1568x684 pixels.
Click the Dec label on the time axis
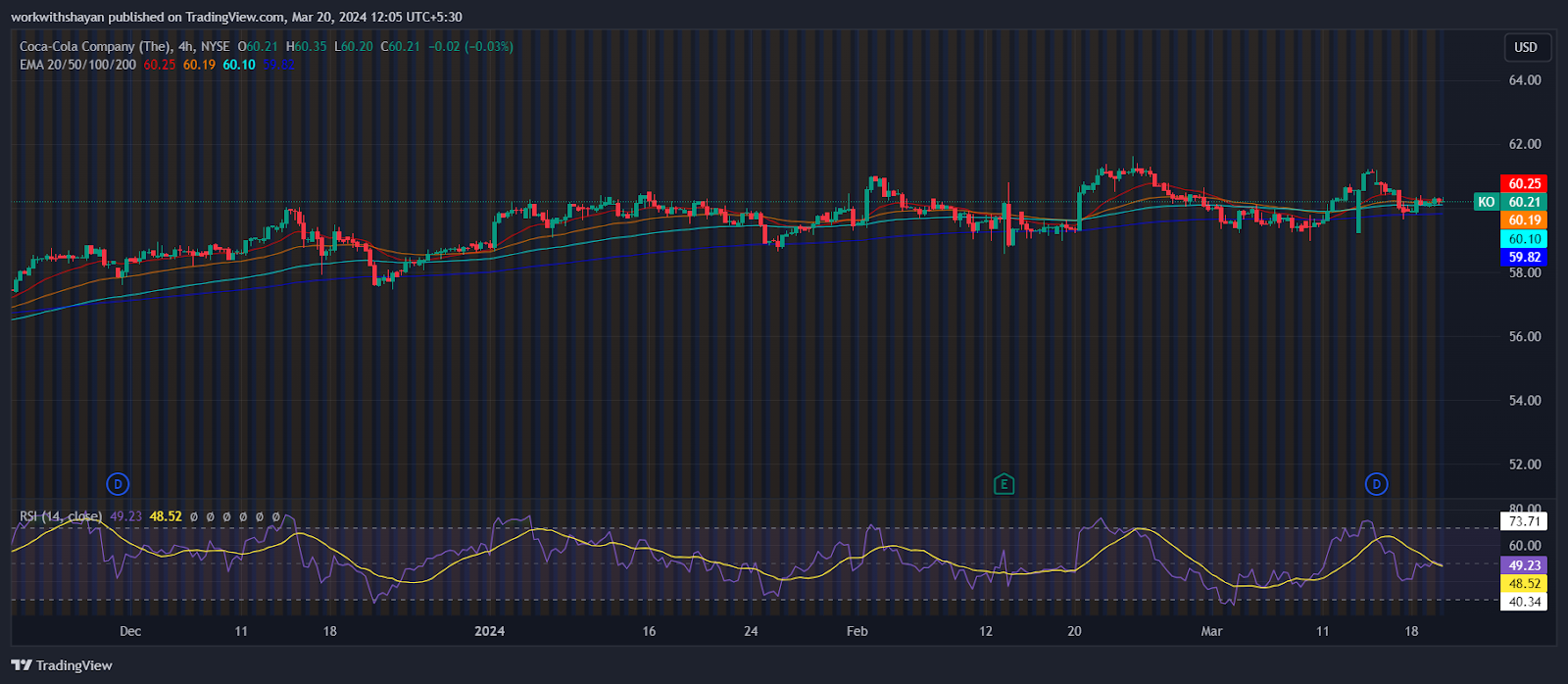[130, 631]
